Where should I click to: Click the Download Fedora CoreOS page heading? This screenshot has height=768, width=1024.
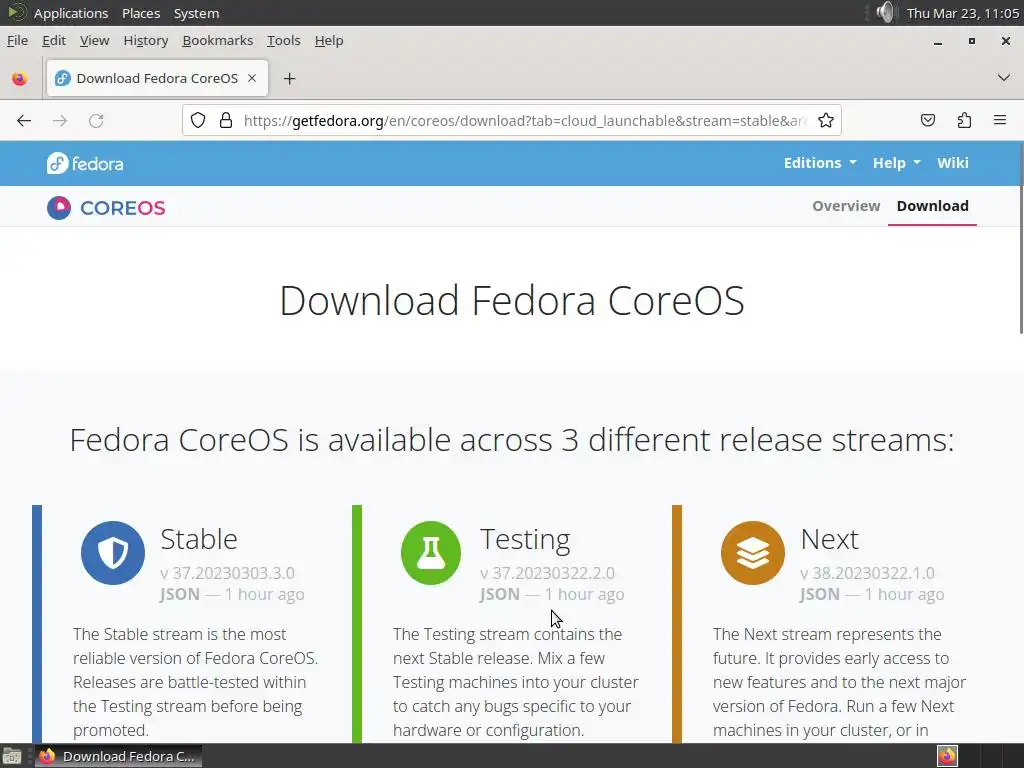[512, 300]
